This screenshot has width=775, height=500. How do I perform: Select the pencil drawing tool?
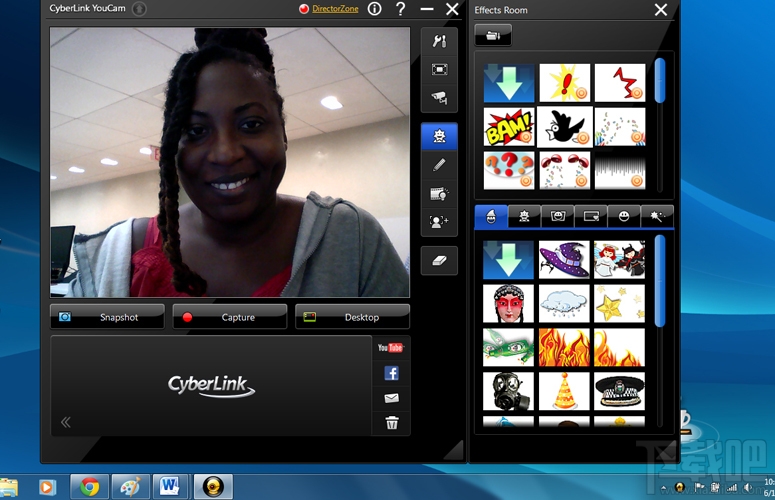(x=439, y=165)
